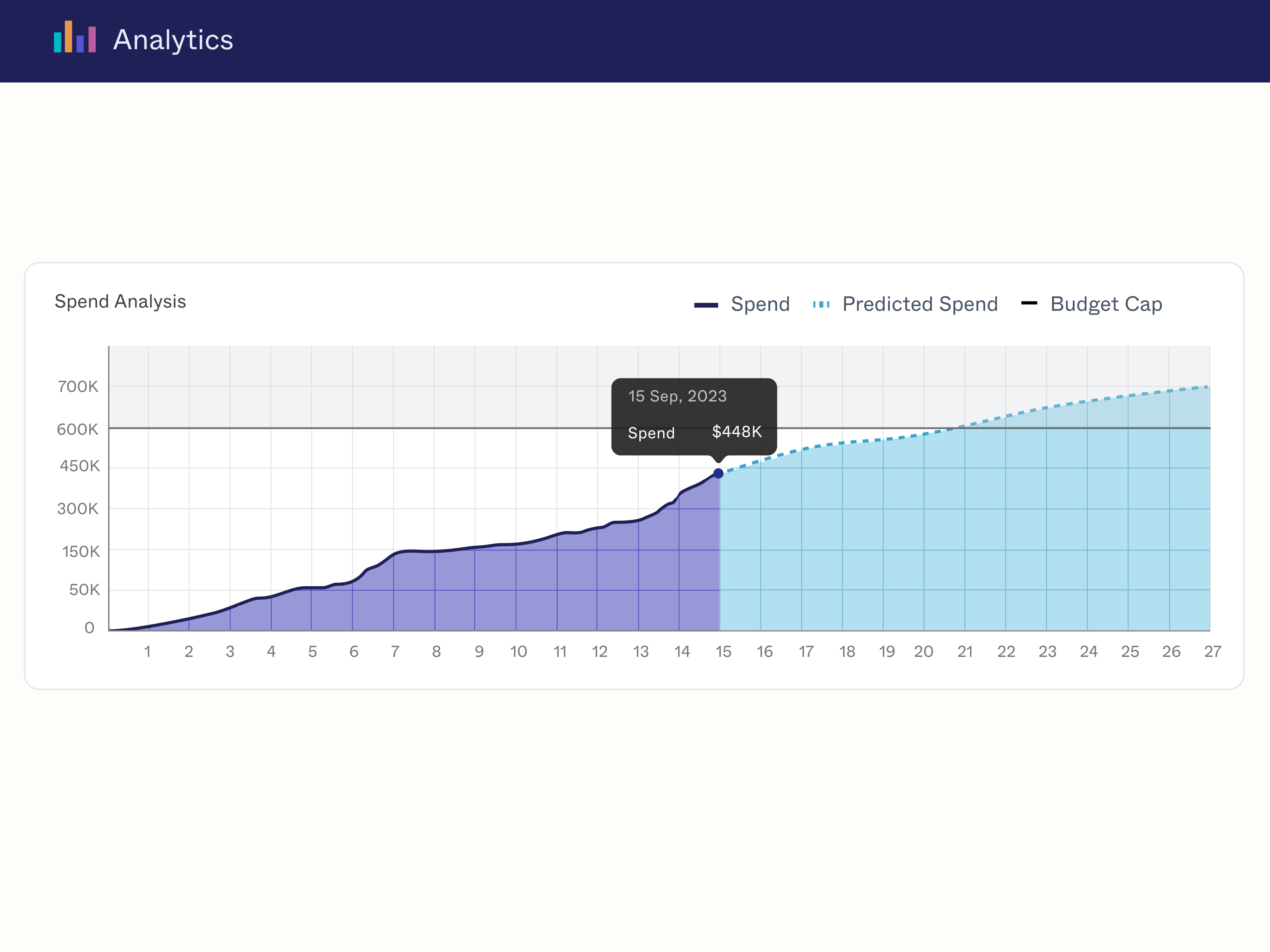Click the 15 Sep data point marker
Viewport: 1270px width, 952px height.
click(x=718, y=473)
